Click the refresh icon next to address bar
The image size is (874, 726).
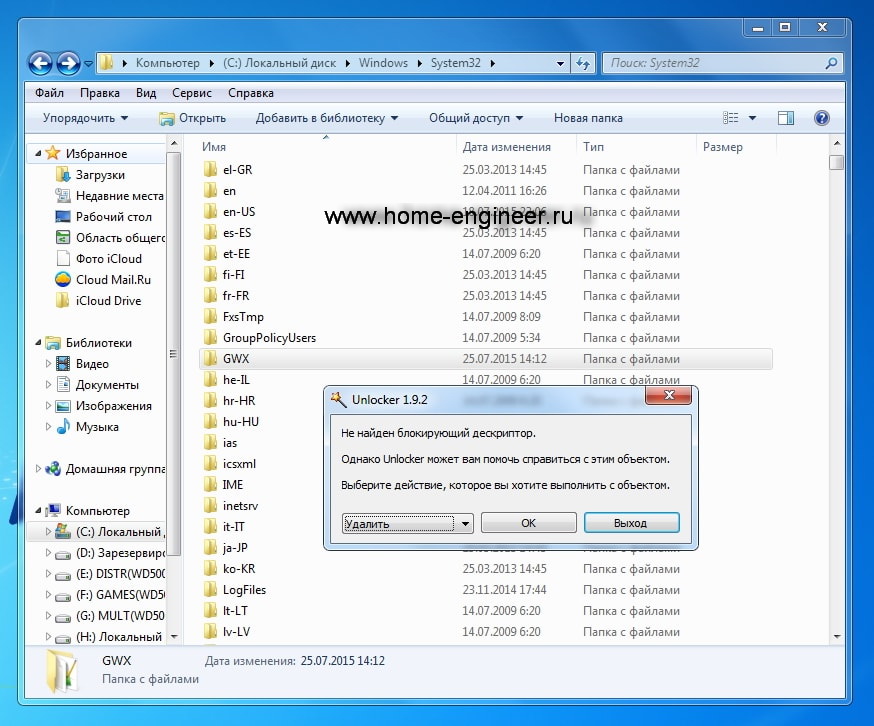click(x=583, y=63)
